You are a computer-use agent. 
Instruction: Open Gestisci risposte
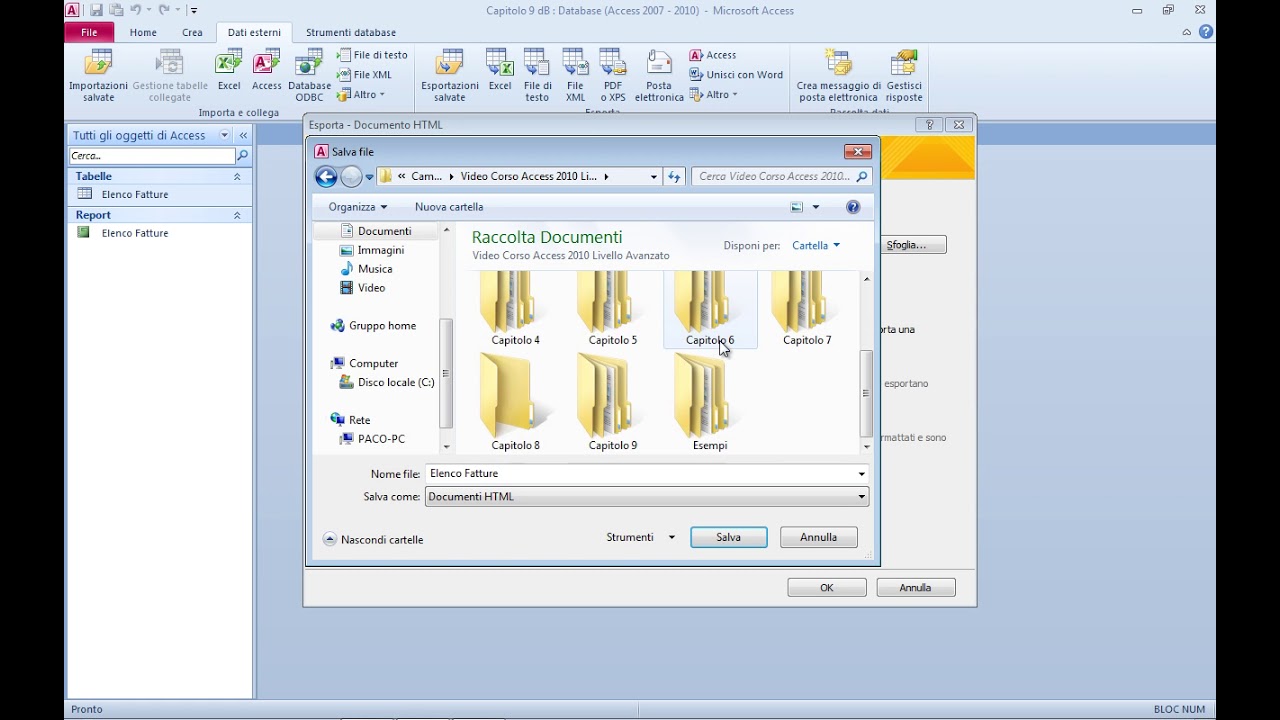(904, 75)
